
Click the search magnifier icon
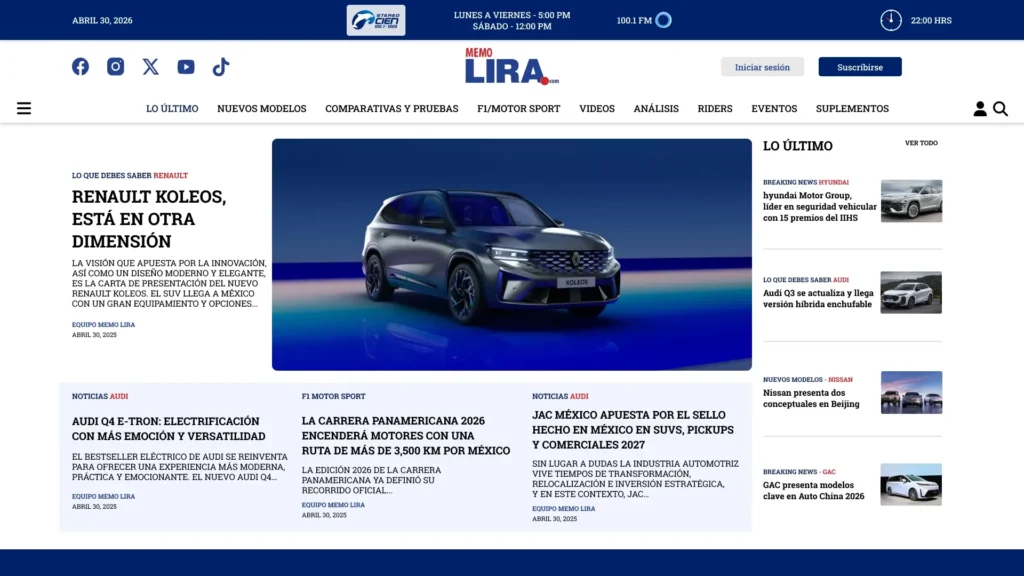click(1000, 109)
